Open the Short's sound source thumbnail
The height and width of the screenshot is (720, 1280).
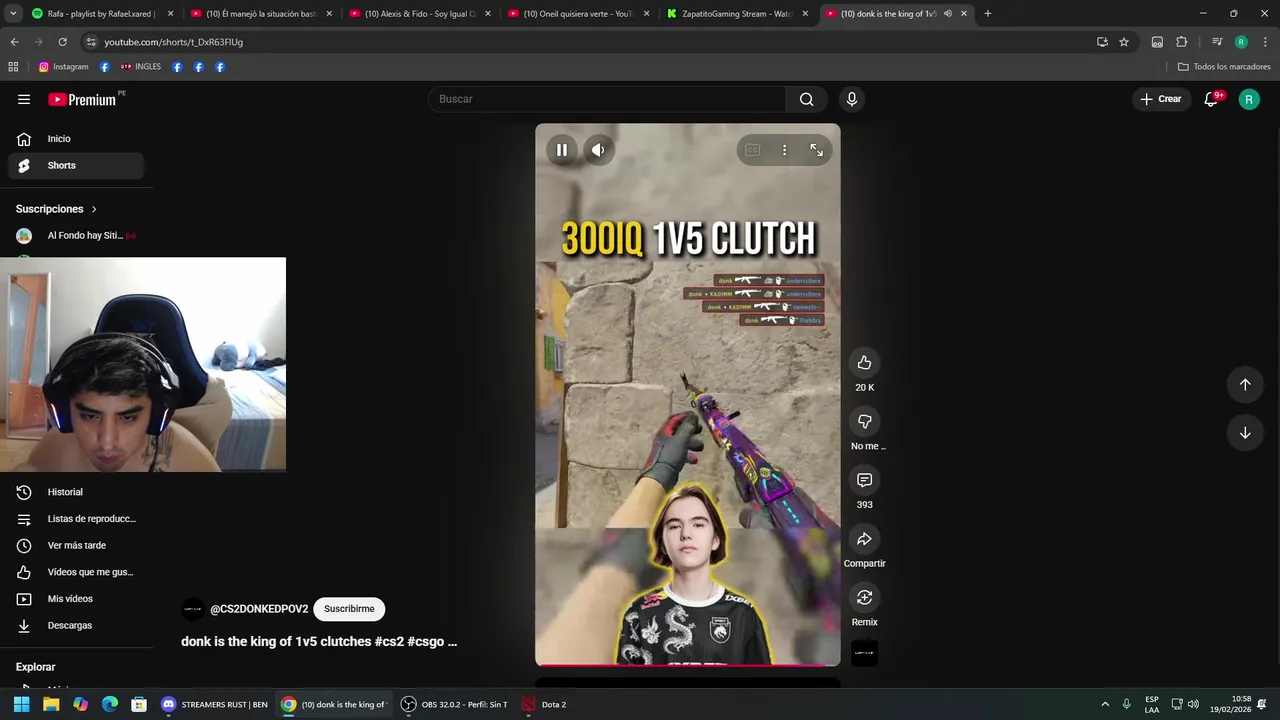click(865, 653)
